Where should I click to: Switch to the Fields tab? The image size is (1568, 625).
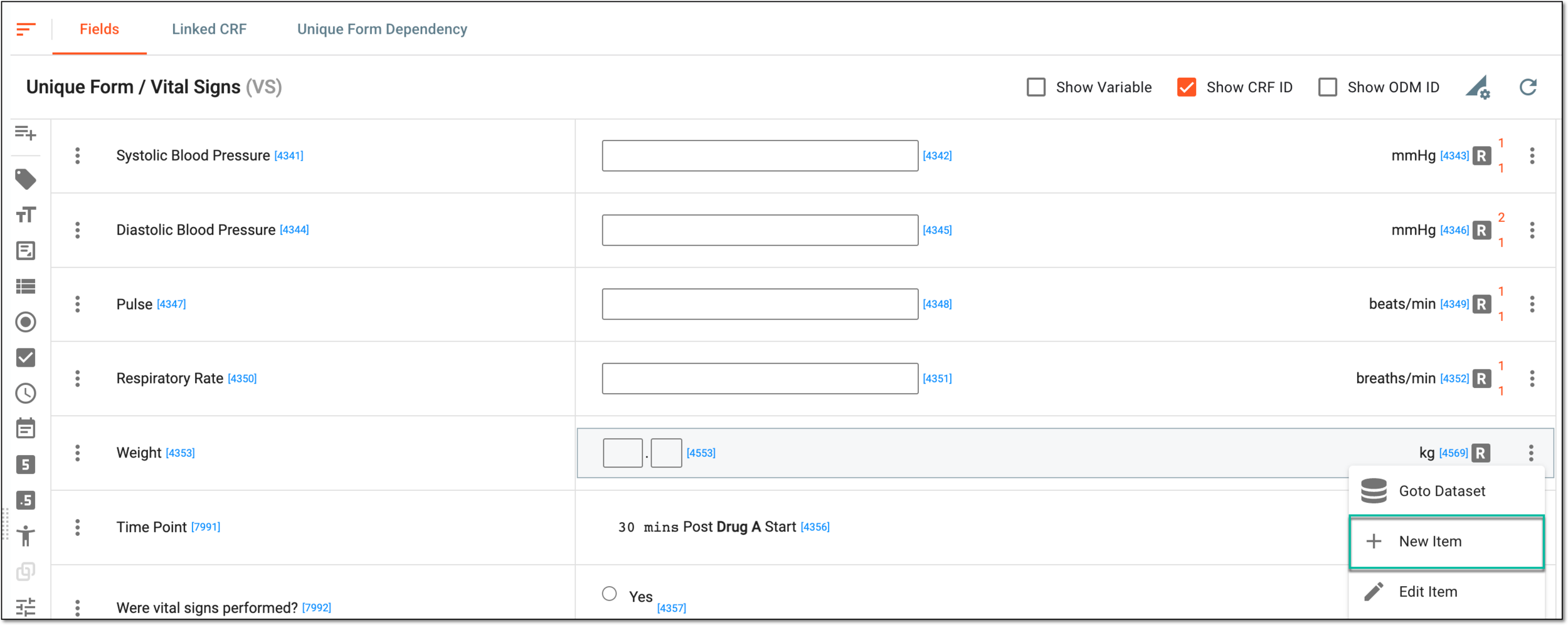[99, 29]
